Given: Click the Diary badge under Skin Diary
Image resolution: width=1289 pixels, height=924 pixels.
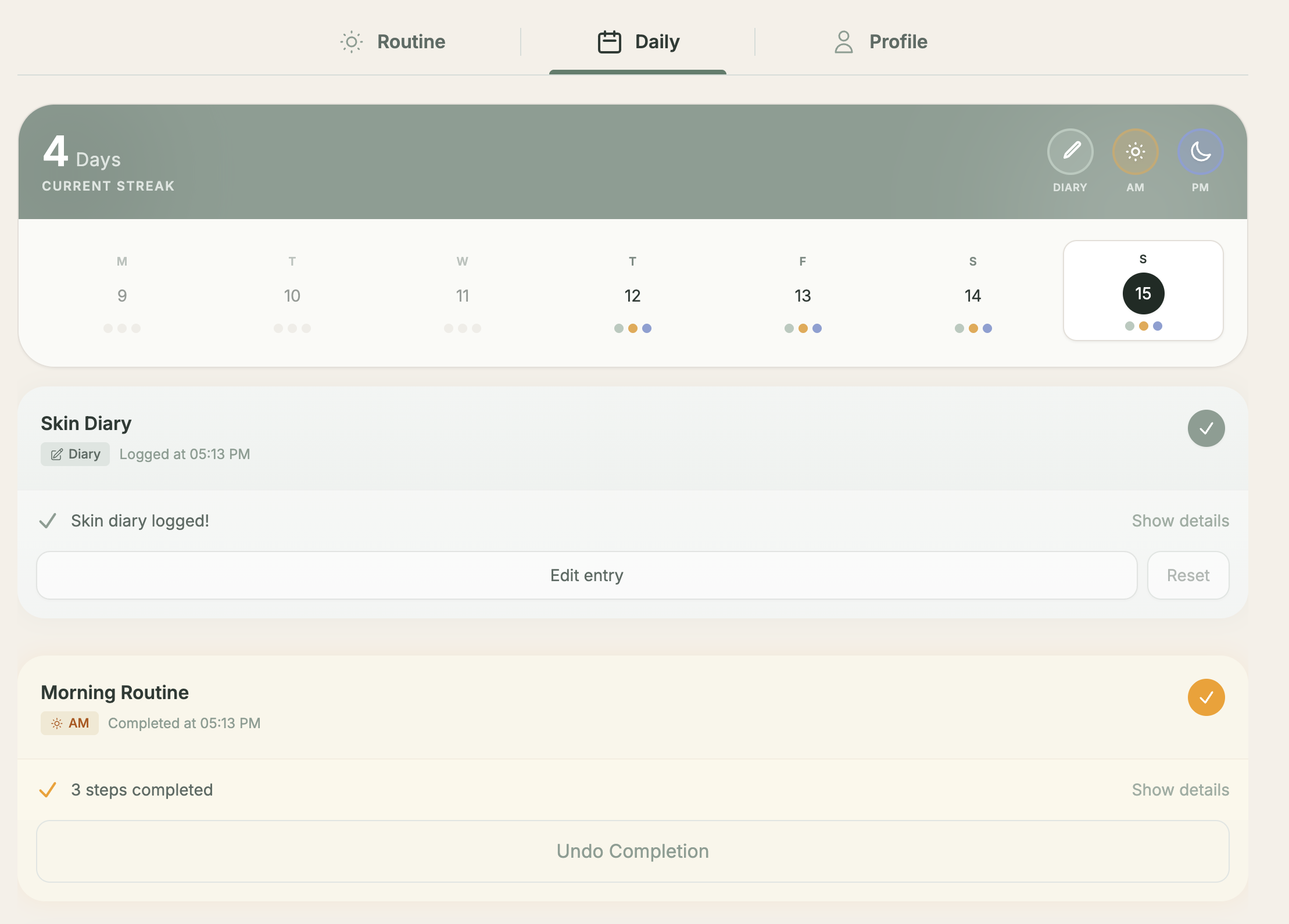Looking at the screenshot, I should coord(75,454).
